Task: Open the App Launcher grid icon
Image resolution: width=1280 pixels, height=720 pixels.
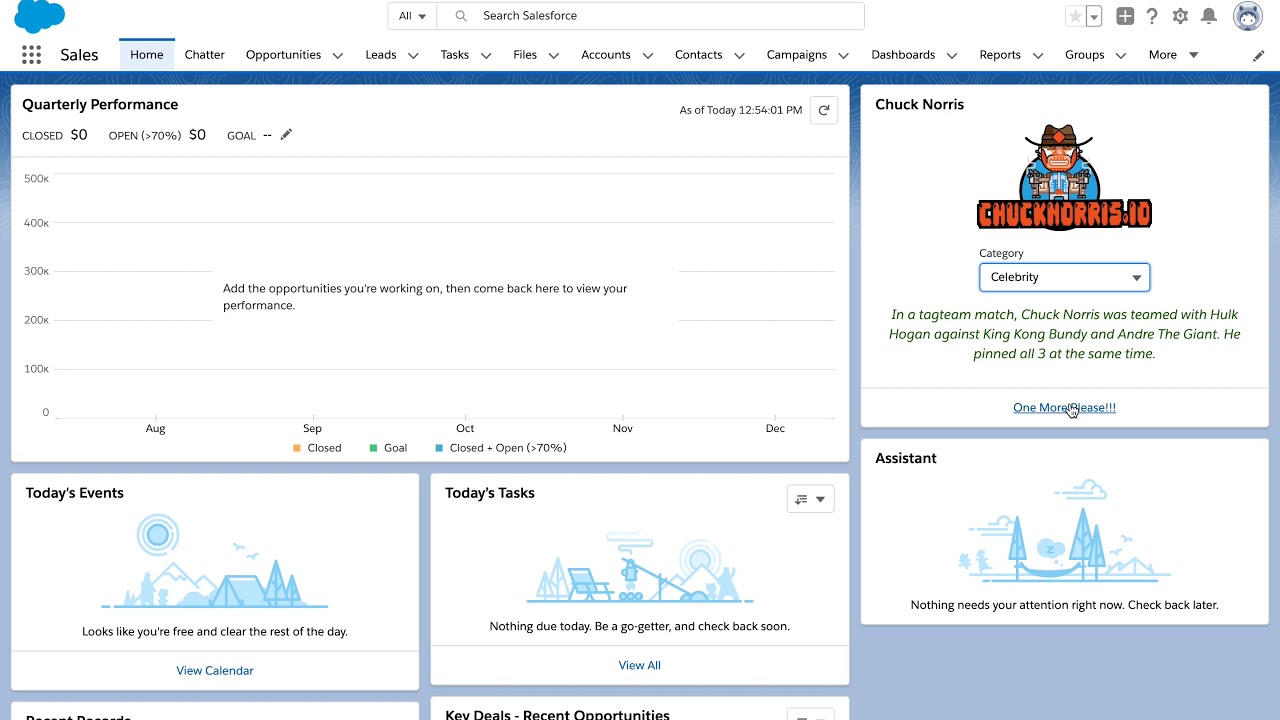Action: tap(31, 55)
